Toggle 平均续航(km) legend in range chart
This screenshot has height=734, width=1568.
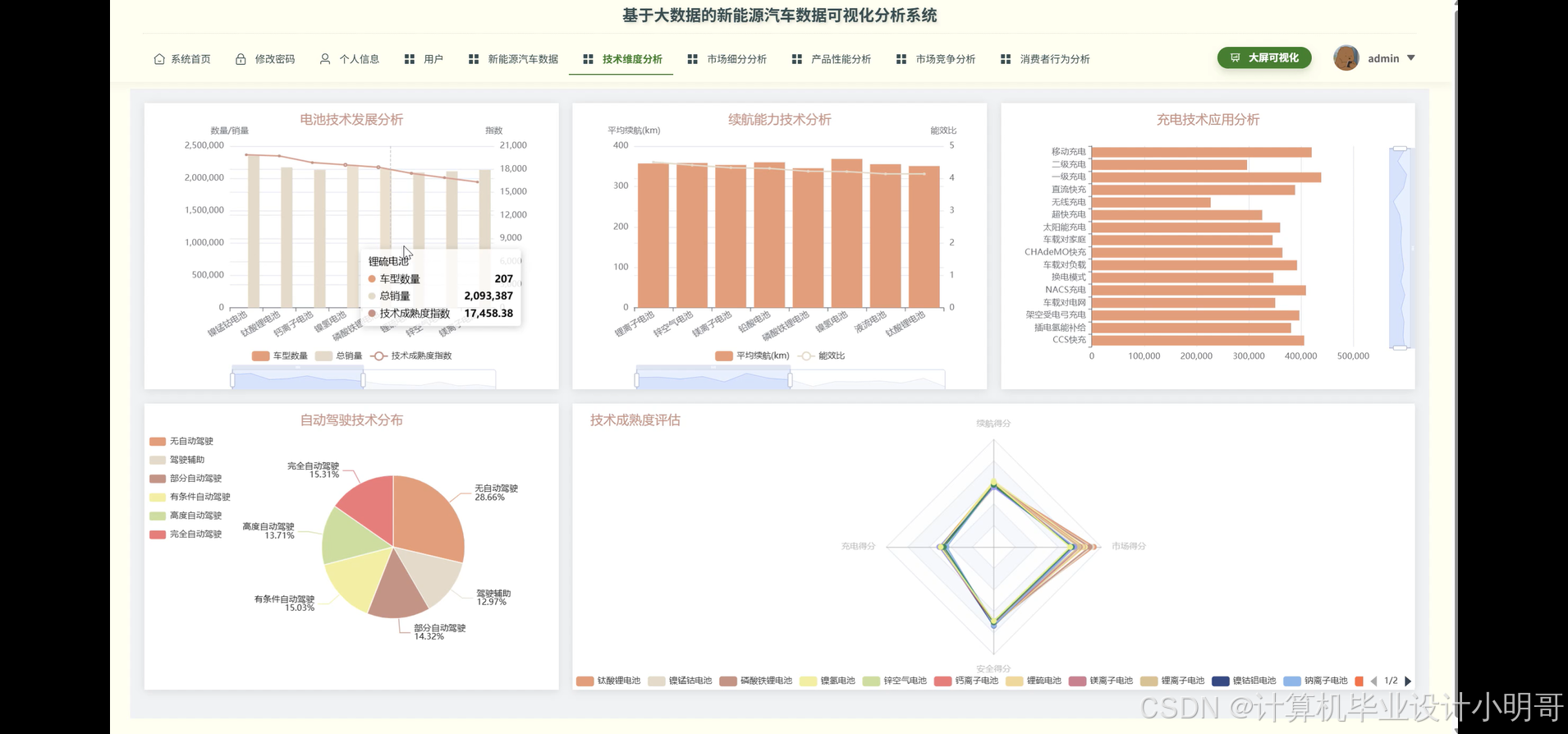click(752, 356)
